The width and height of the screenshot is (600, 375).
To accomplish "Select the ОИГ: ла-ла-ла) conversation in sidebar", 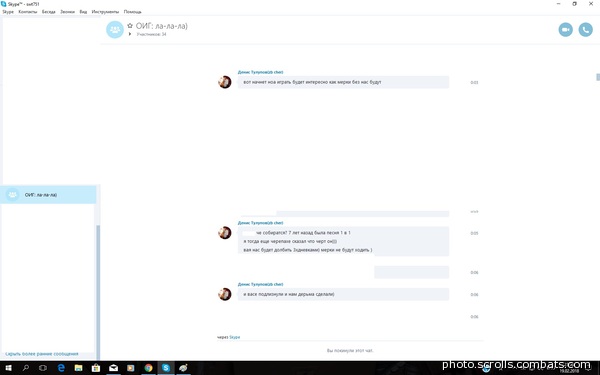I will point(48,194).
